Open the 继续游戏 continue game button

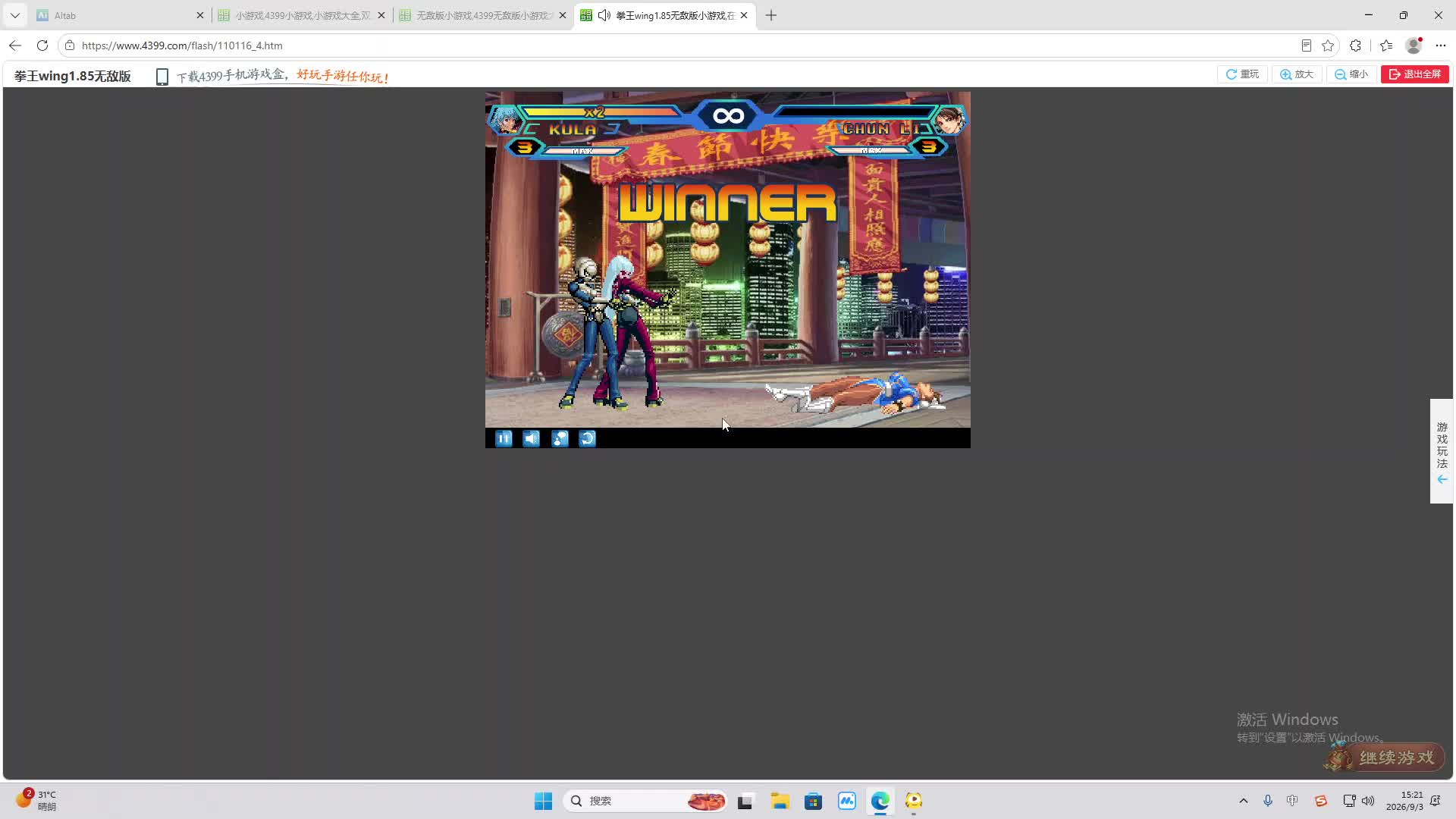(1385, 757)
